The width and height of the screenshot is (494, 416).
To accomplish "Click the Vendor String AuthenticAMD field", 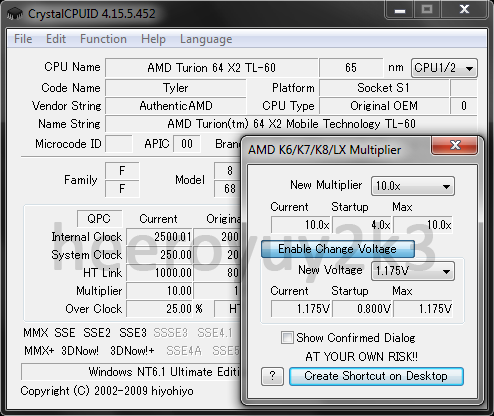I will click(176, 106).
